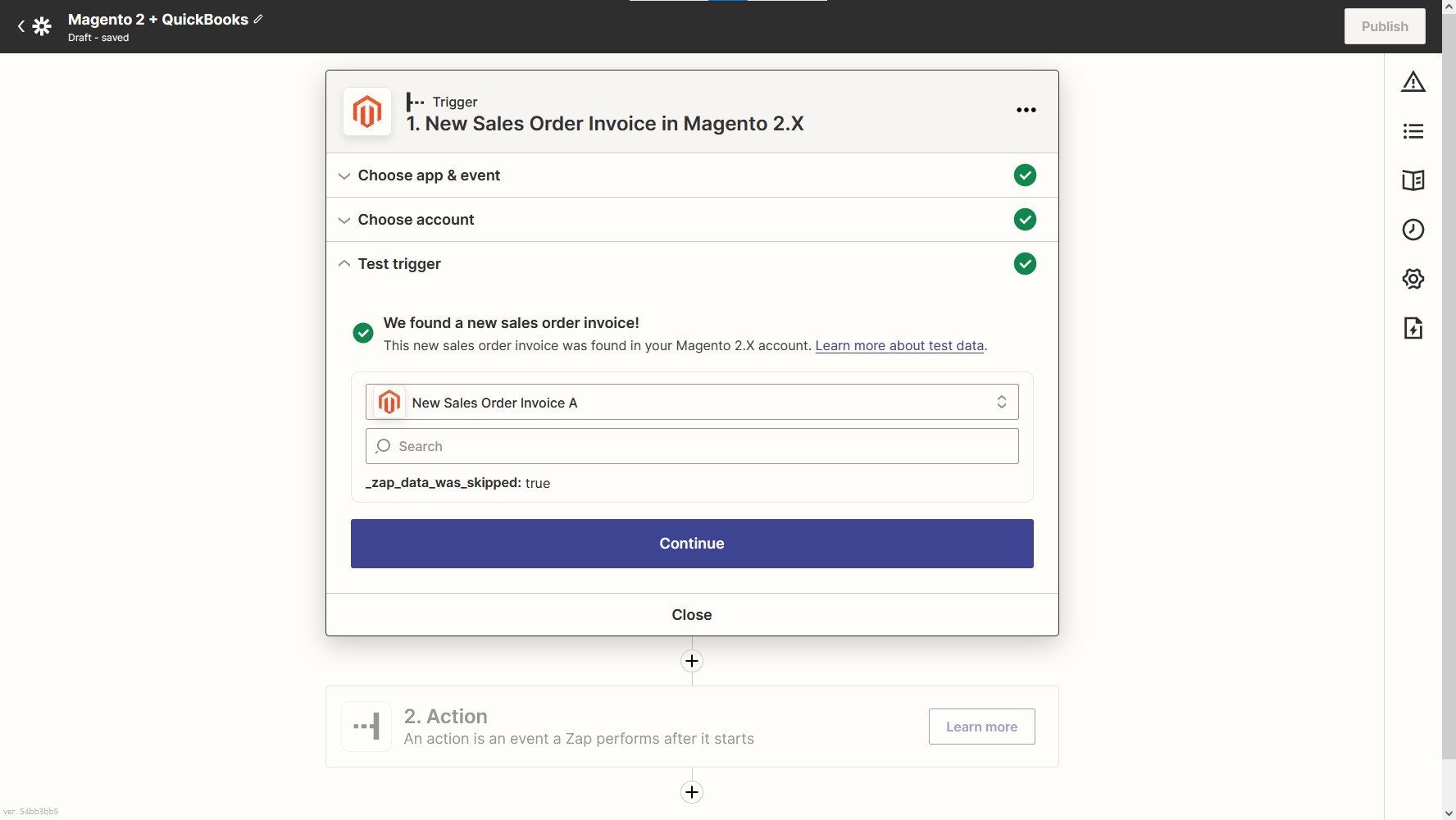Open the Zapier asterisk logo
Image resolution: width=1456 pixels, height=820 pixels.
tap(42, 26)
